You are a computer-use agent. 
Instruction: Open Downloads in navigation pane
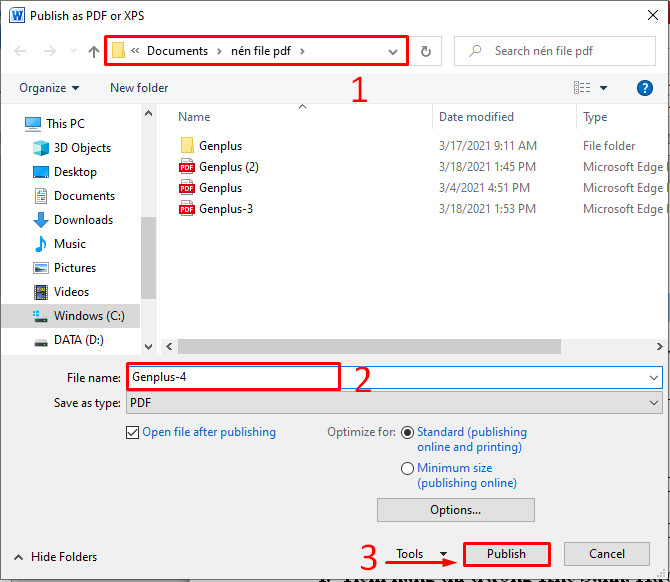[73, 220]
